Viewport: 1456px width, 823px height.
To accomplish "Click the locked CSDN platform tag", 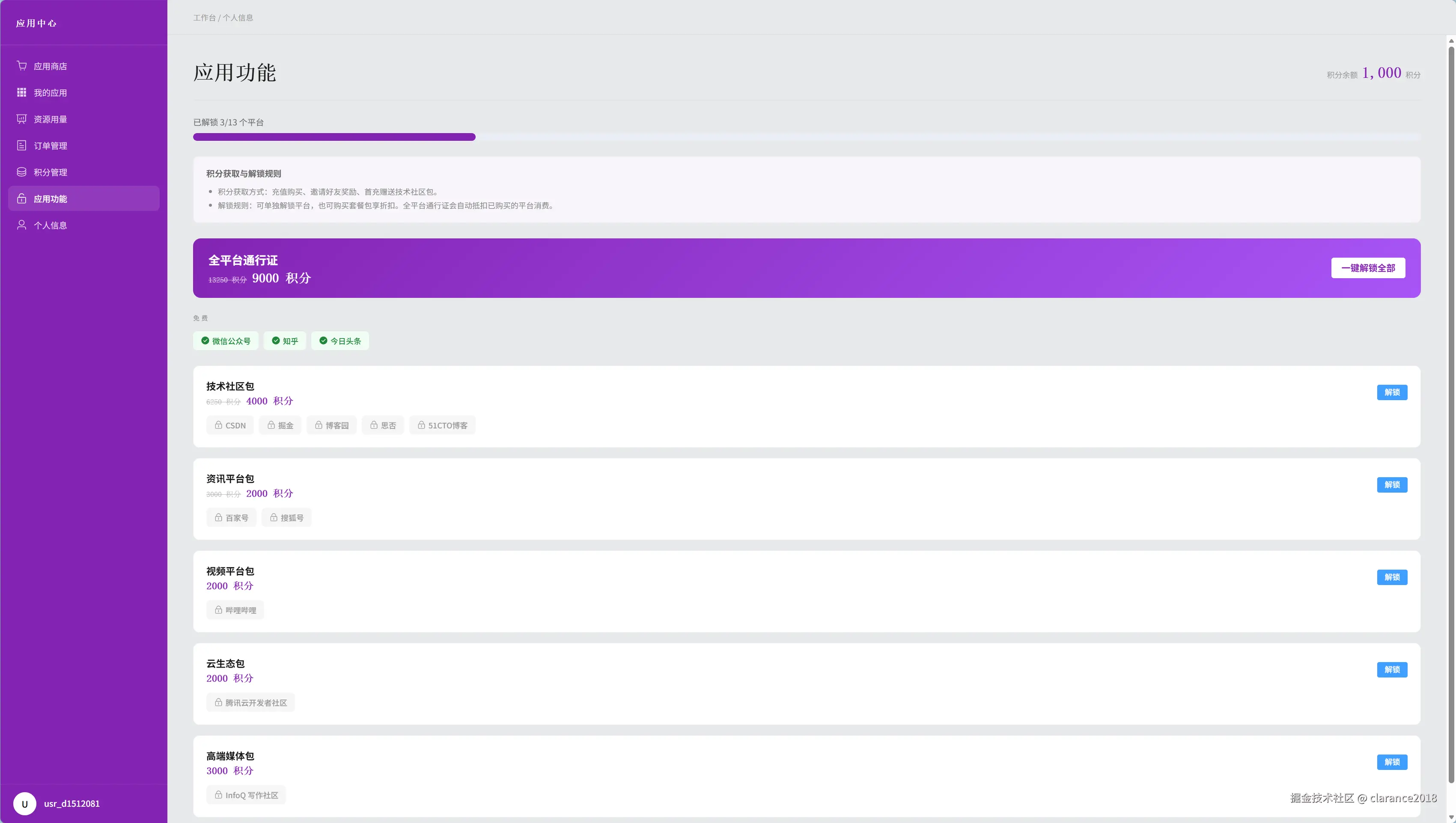I will tap(230, 425).
